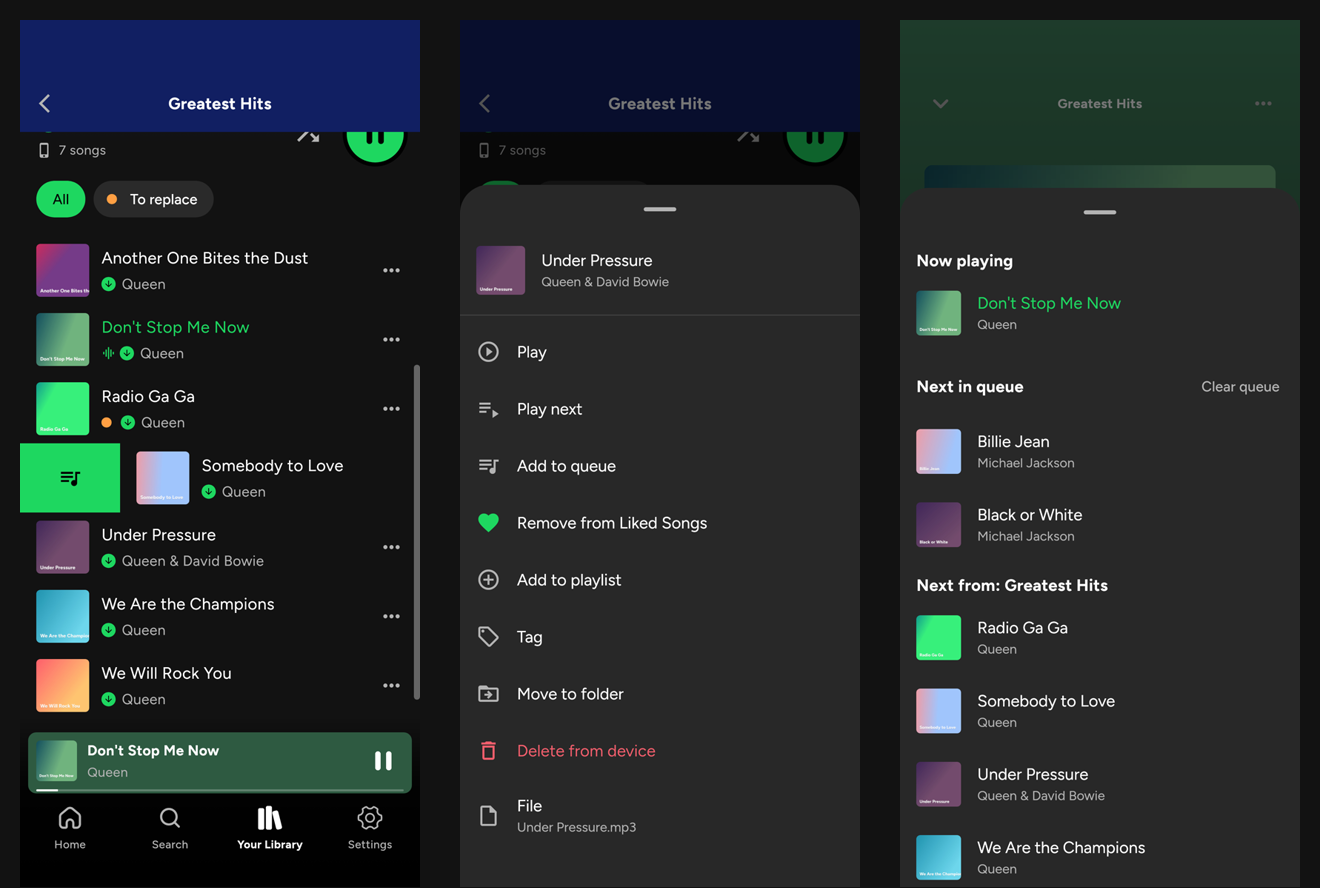Viewport: 1320px width, 888px height.
Task: Select Add to playlist option
Action: pos(660,580)
